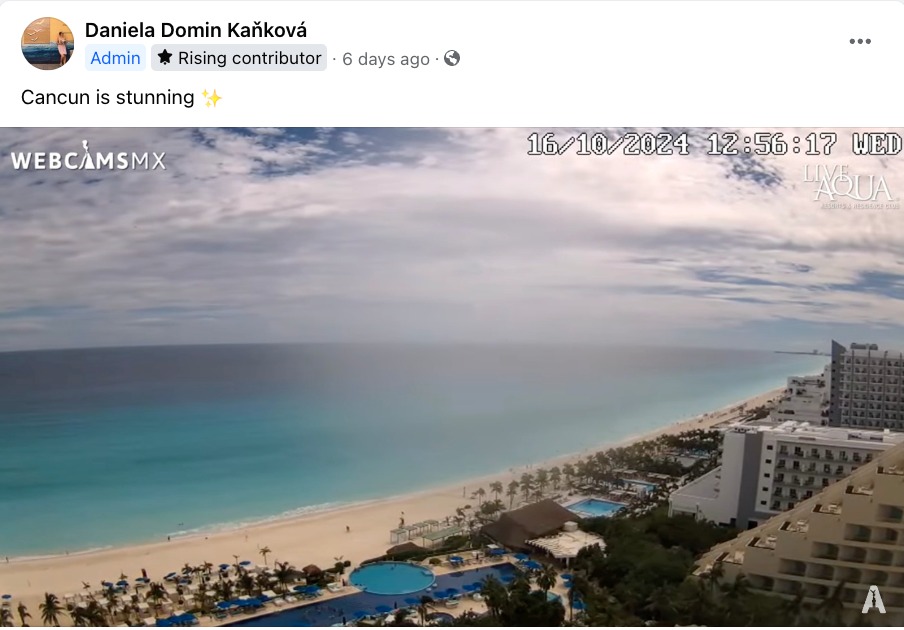Click the sparkles emoji in post text
The image size is (904, 630).
(212, 97)
